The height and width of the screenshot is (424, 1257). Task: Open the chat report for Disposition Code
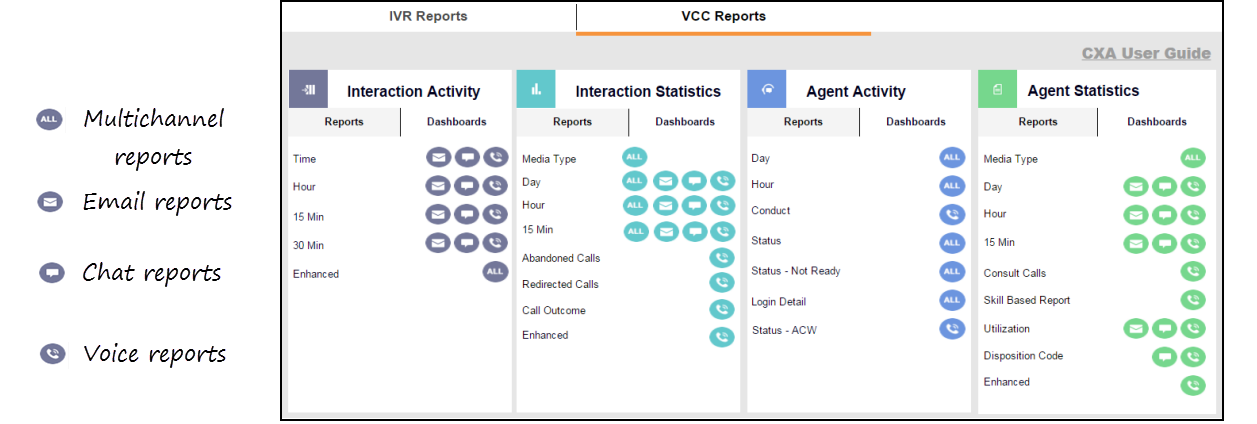pyautogui.click(x=1164, y=357)
